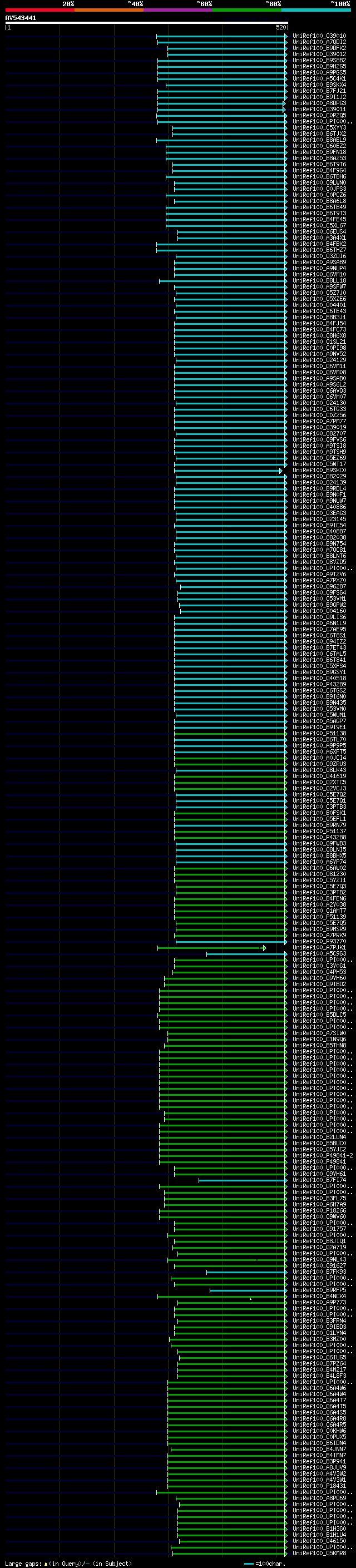Click the label UniRef100_A9PGS5

pyautogui.click(x=319, y=72)
